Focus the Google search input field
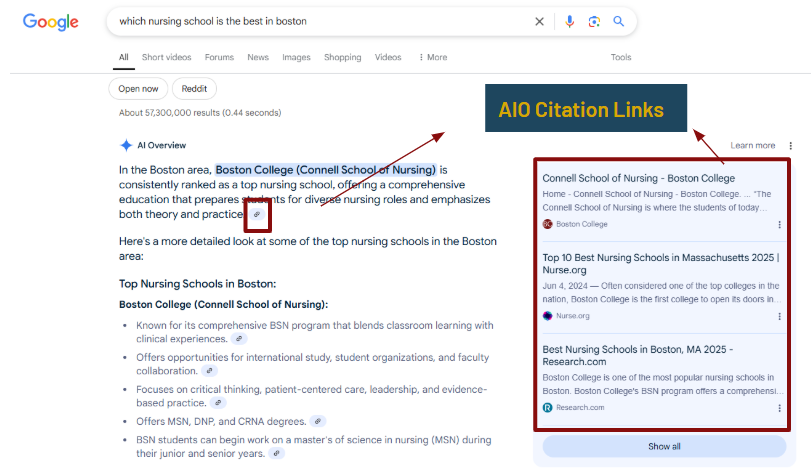Screen dimensions: 811x471 [x=321, y=21]
